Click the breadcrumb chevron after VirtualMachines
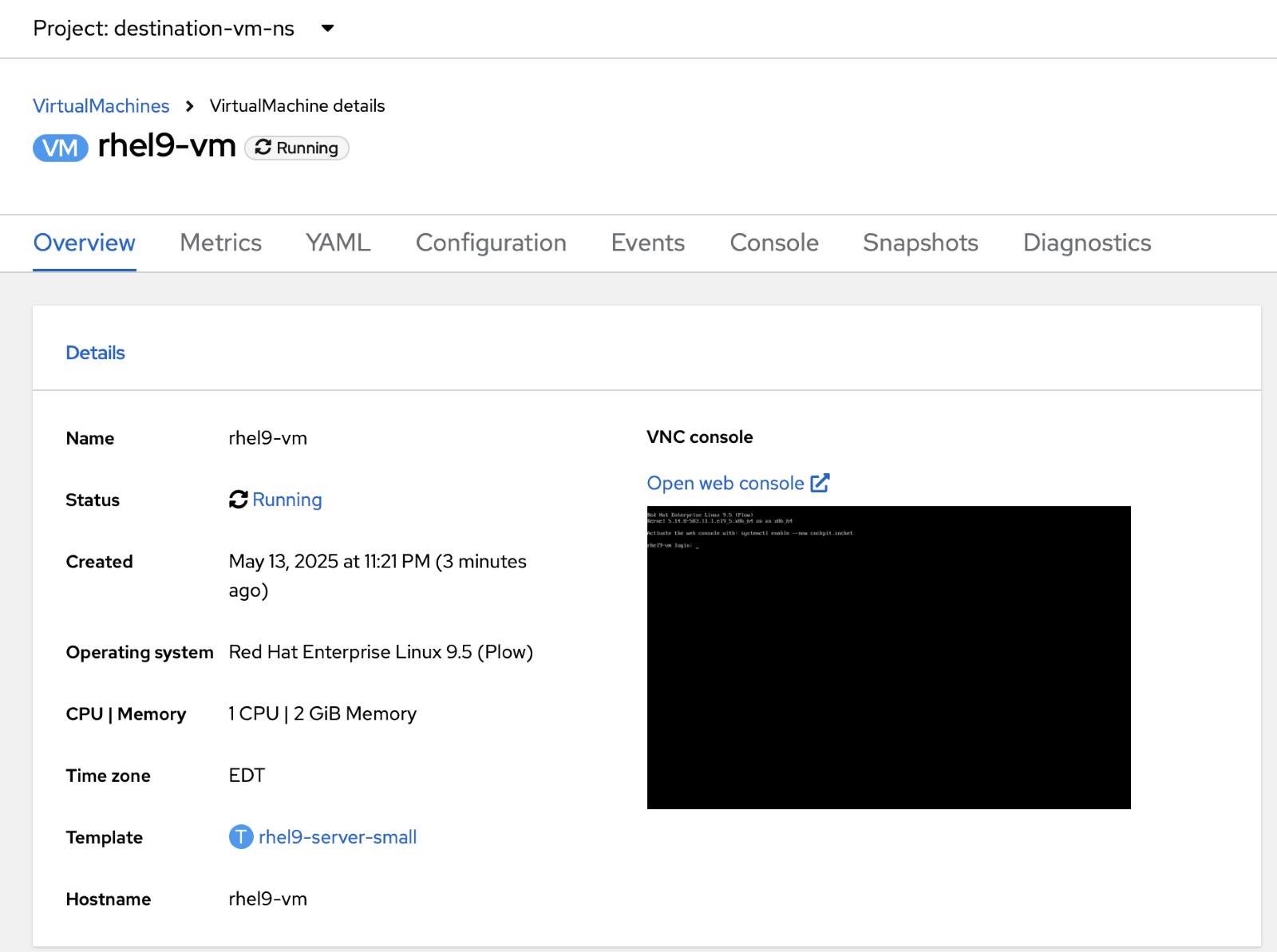Screen dimensions: 1277x952 (x=190, y=105)
